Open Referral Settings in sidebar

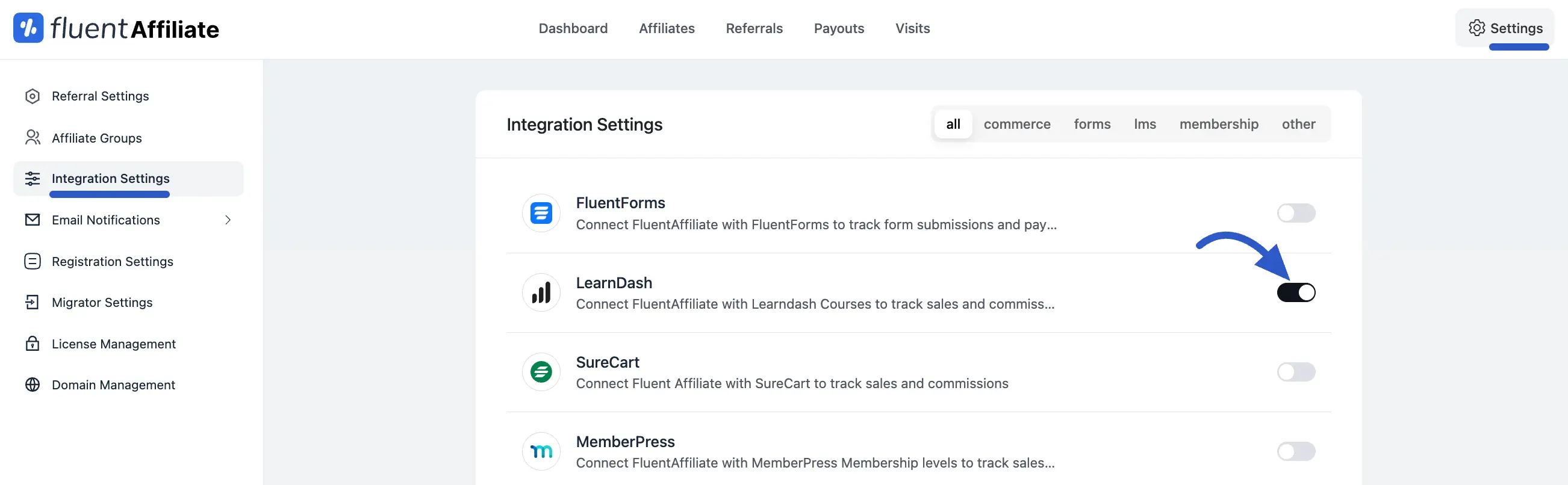128,96
